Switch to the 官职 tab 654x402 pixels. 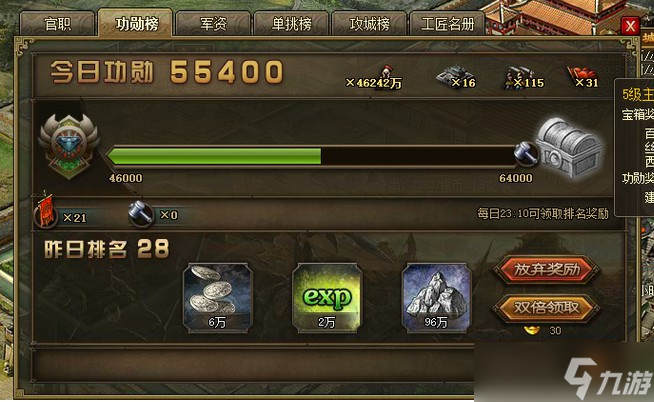tap(57, 24)
